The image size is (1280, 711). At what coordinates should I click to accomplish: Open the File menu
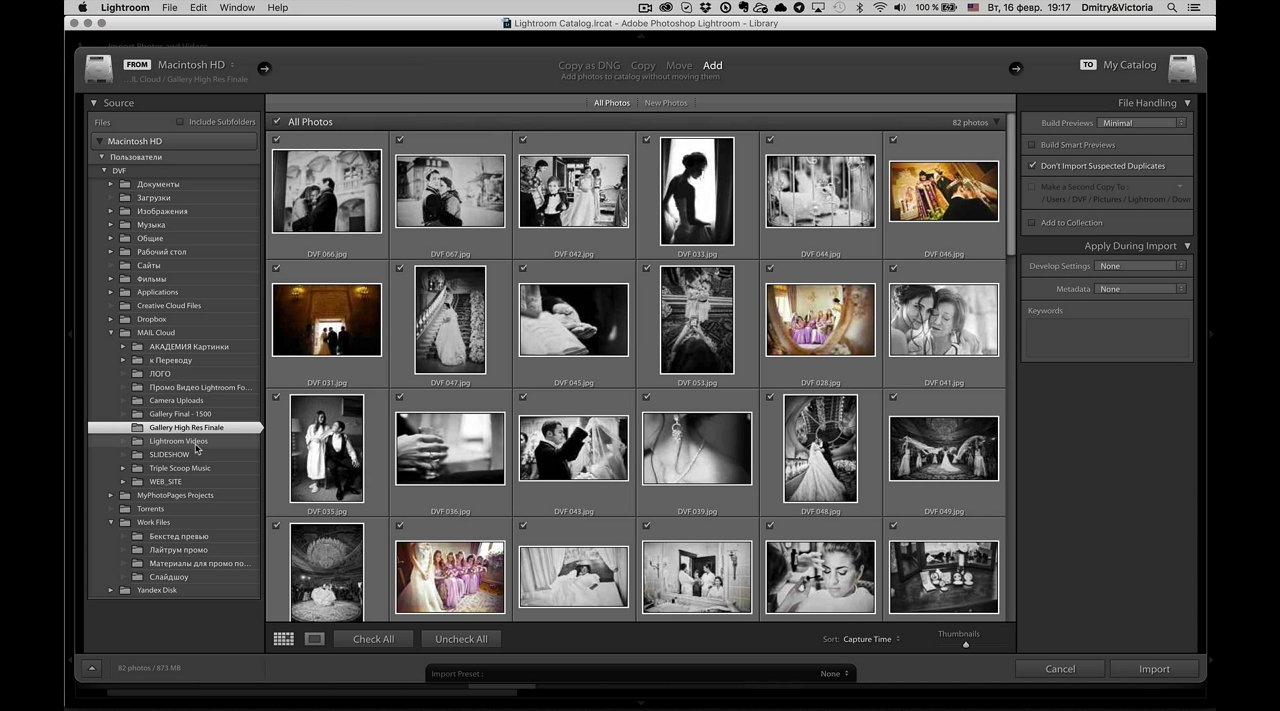pos(170,7)
